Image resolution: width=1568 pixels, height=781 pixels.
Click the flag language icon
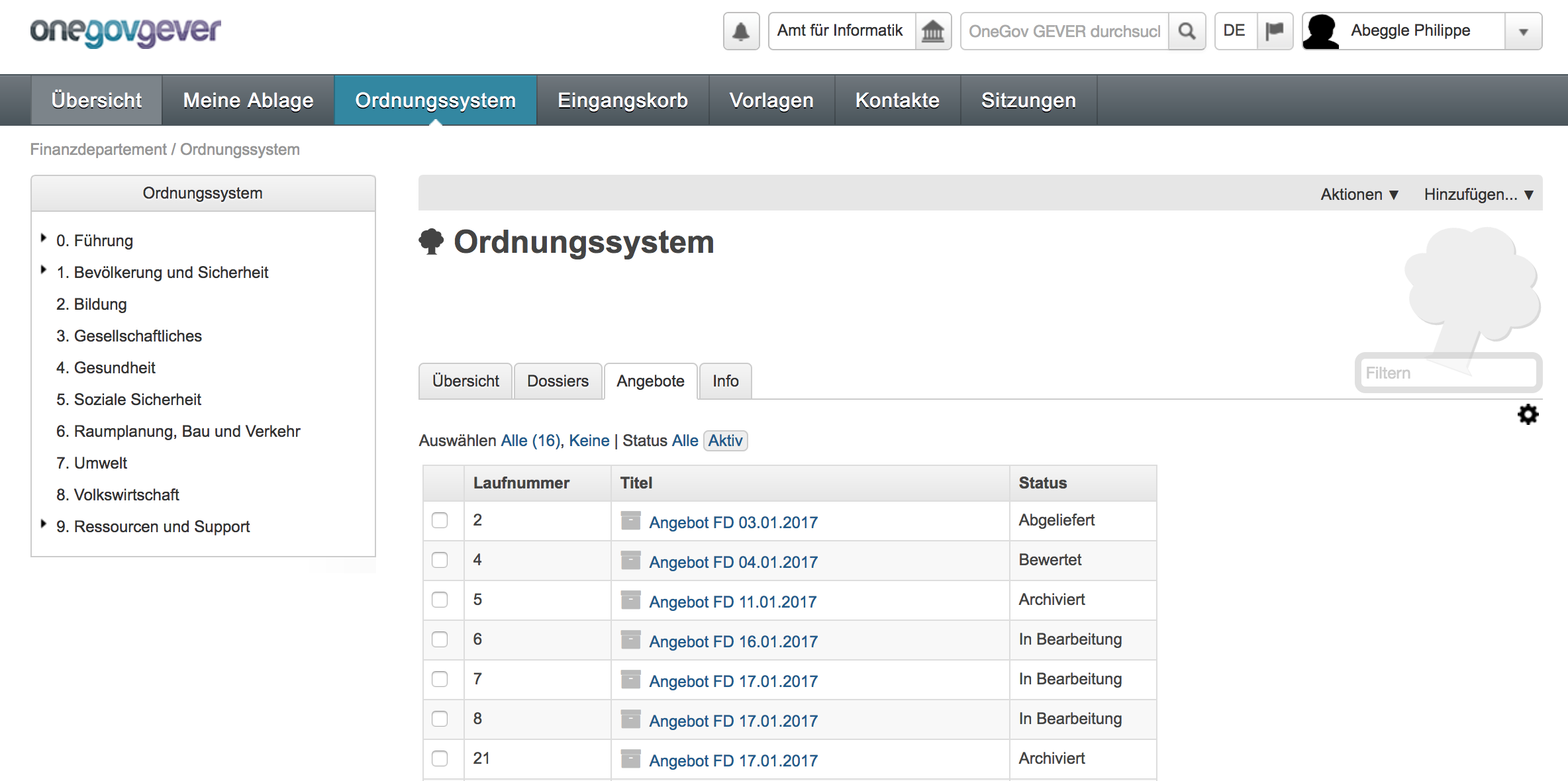point(1275,31)
